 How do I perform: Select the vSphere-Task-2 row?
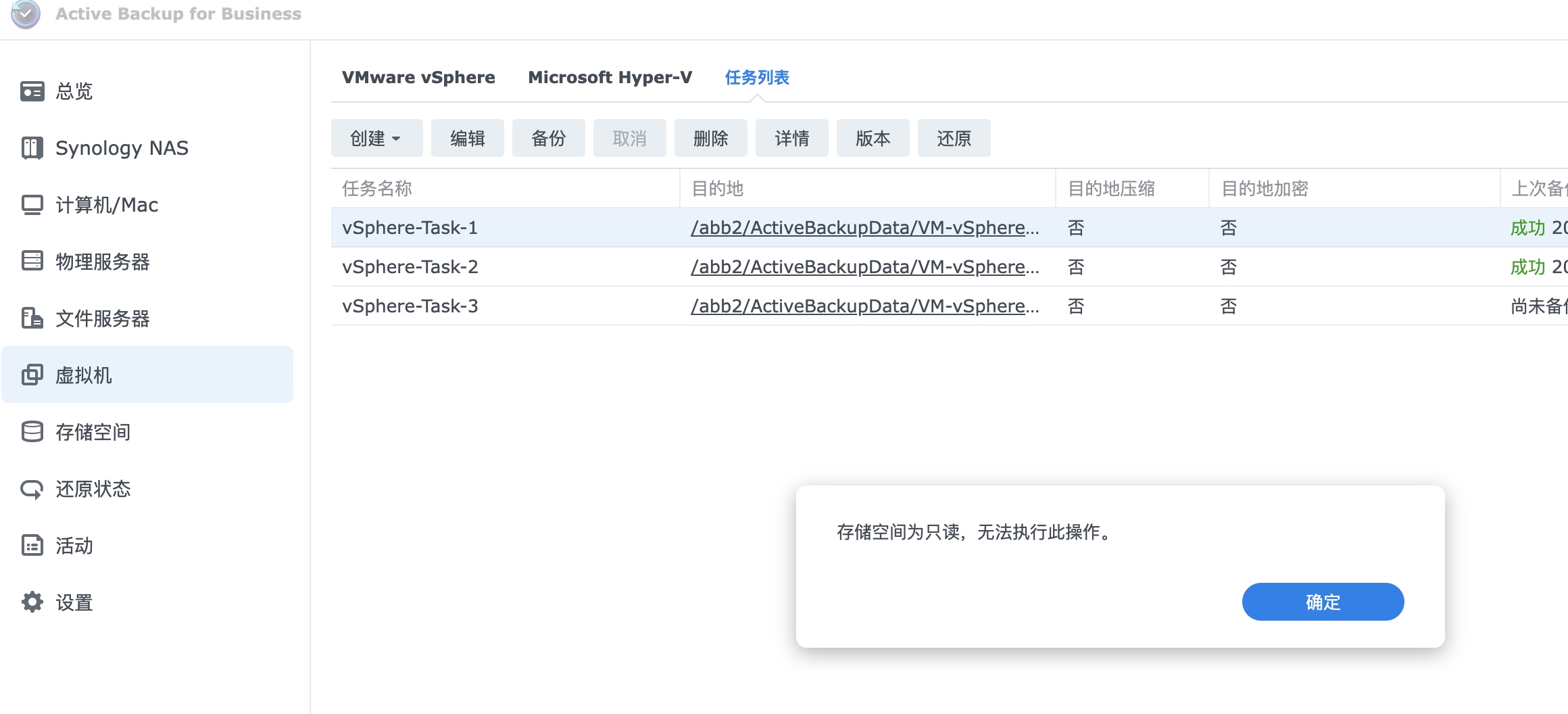[x=950, y=267]
